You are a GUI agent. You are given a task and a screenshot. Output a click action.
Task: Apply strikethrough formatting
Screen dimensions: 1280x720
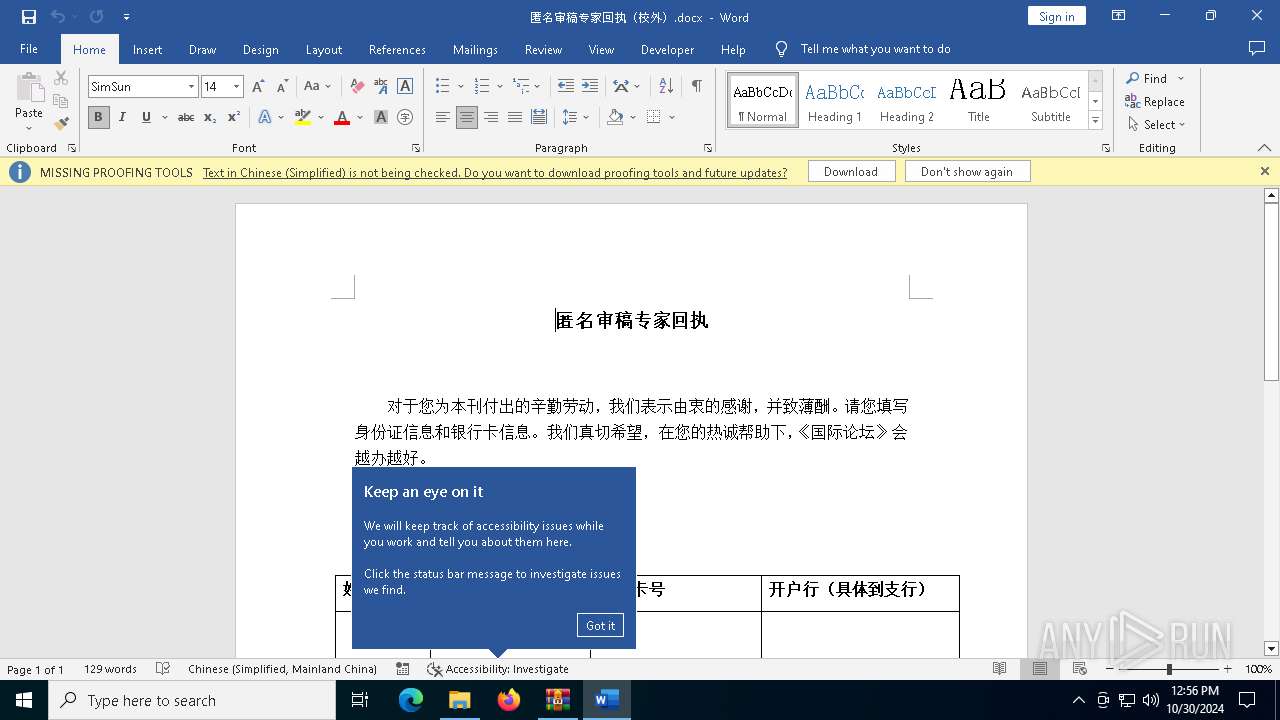[186, 117]
